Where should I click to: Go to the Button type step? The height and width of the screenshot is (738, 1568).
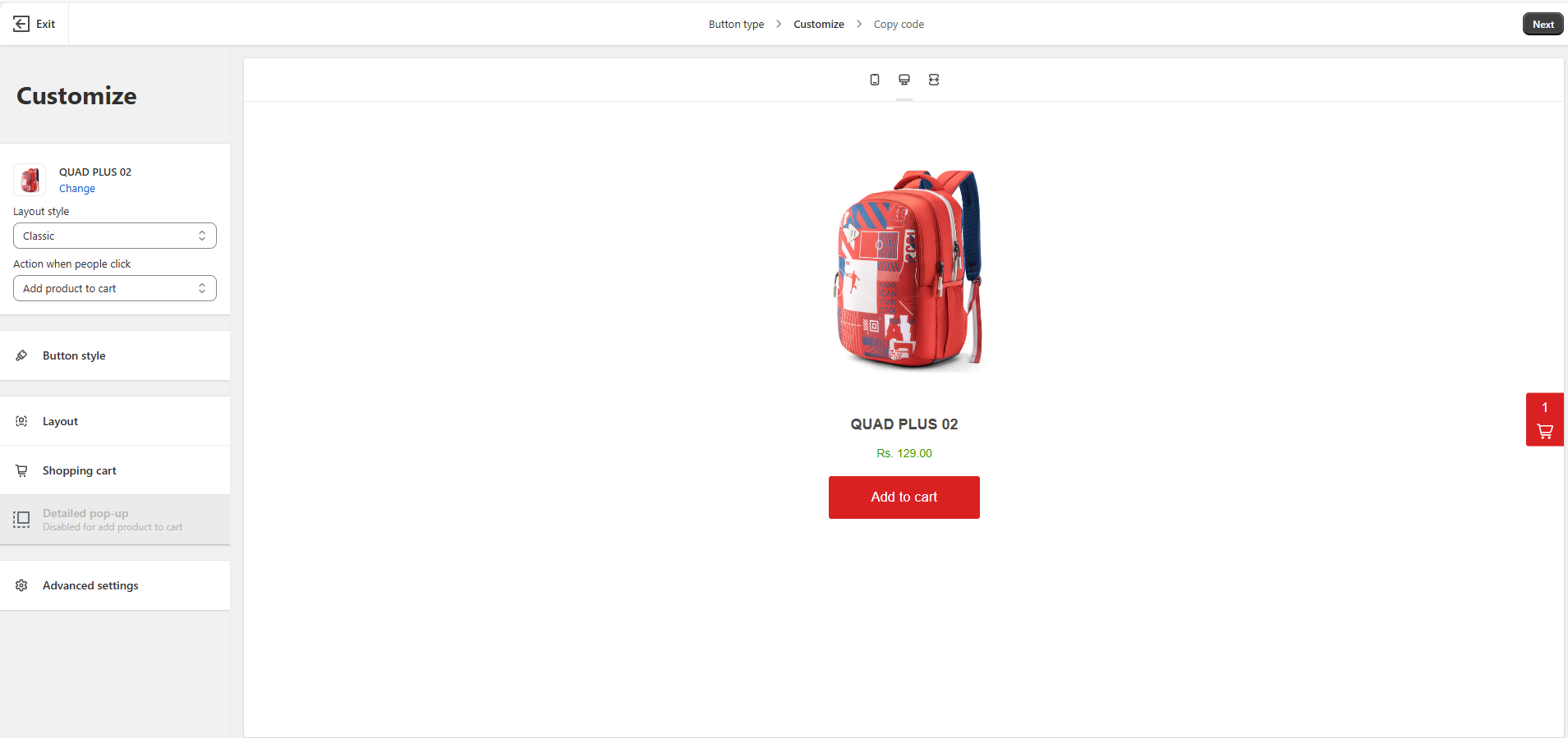tap(736, 24)
